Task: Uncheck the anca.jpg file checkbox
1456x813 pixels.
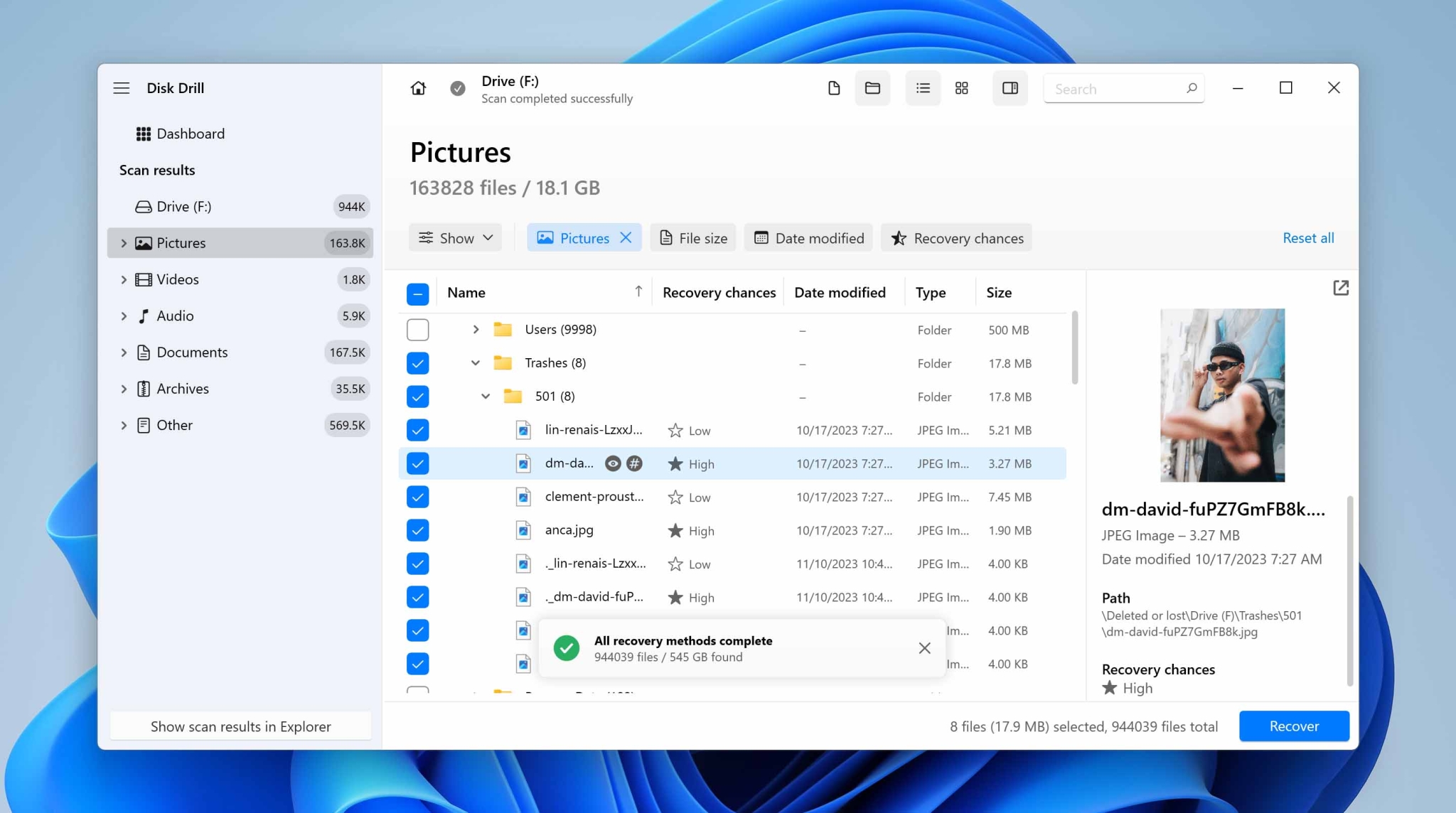Action: click(x=417, y=530)
